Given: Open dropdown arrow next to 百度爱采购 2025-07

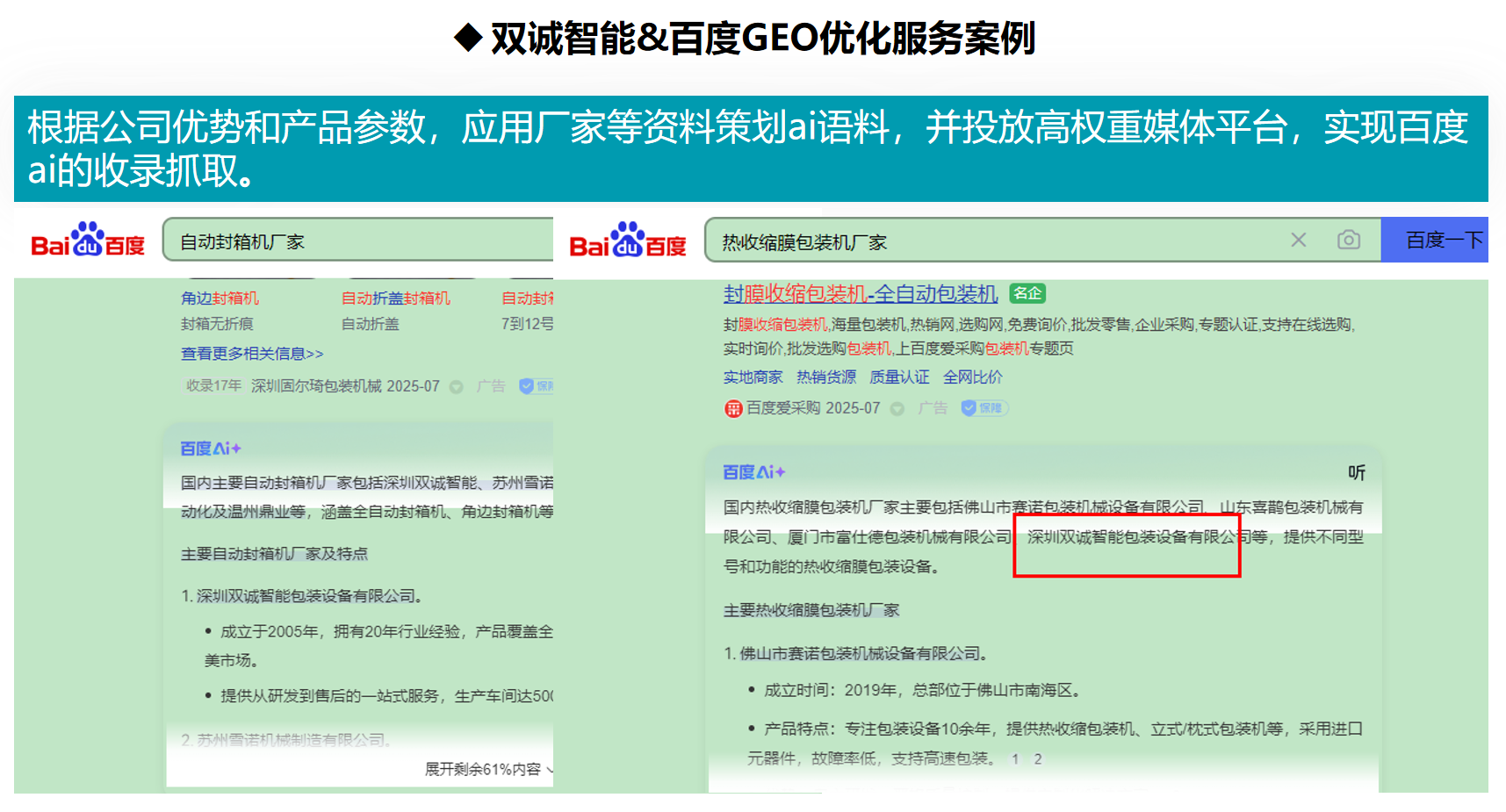Looking at the screenshot, I should [897, 408].
